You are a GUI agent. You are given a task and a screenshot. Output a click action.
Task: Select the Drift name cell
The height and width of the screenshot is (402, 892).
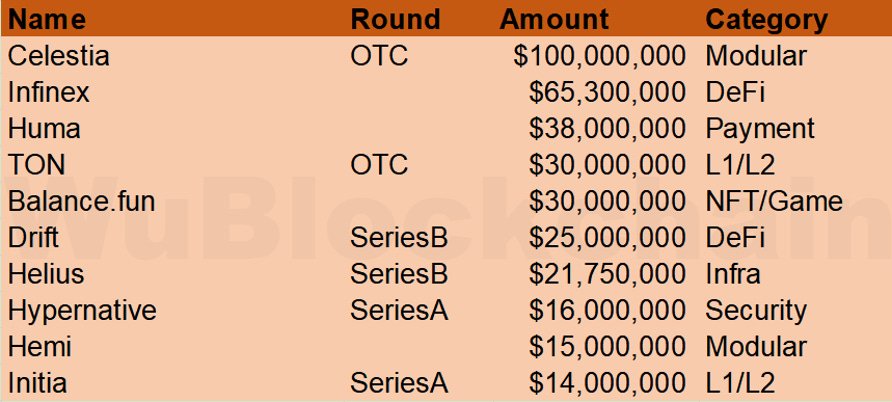(36, 238)
